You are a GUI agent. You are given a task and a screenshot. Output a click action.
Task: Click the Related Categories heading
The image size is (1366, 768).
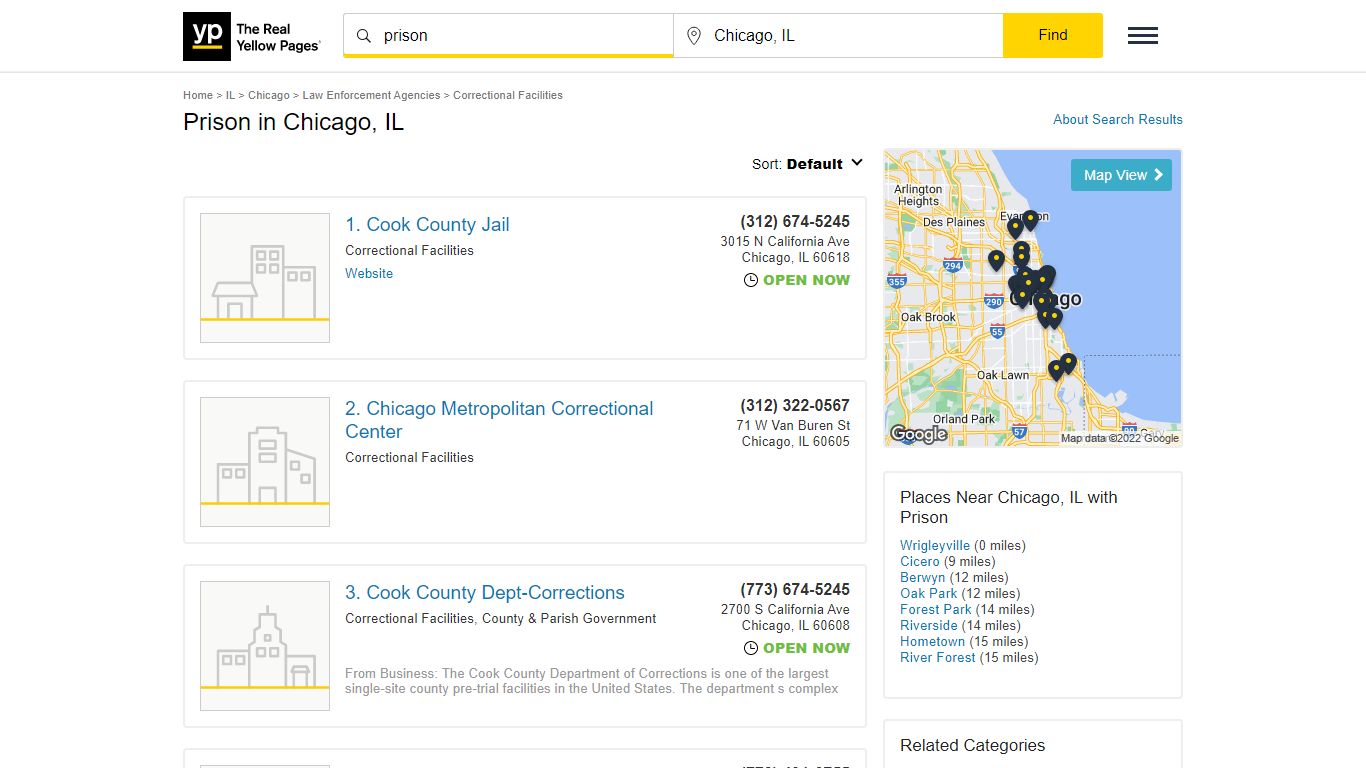972,745
